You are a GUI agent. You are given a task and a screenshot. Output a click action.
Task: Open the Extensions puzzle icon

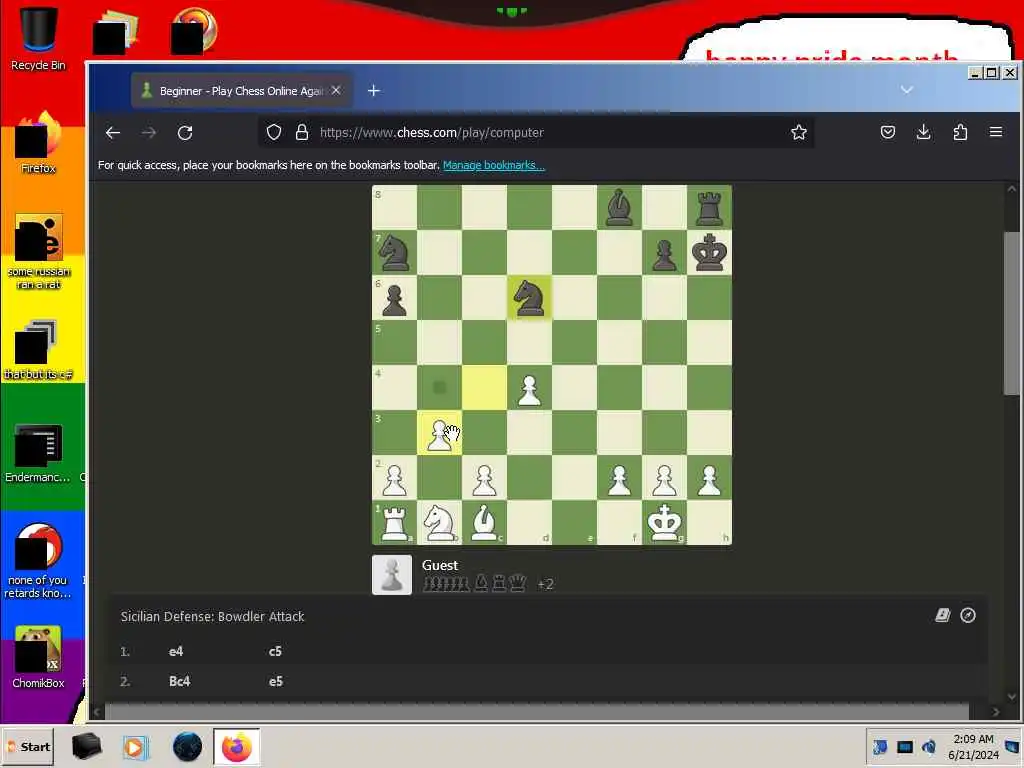coord(960,133)
